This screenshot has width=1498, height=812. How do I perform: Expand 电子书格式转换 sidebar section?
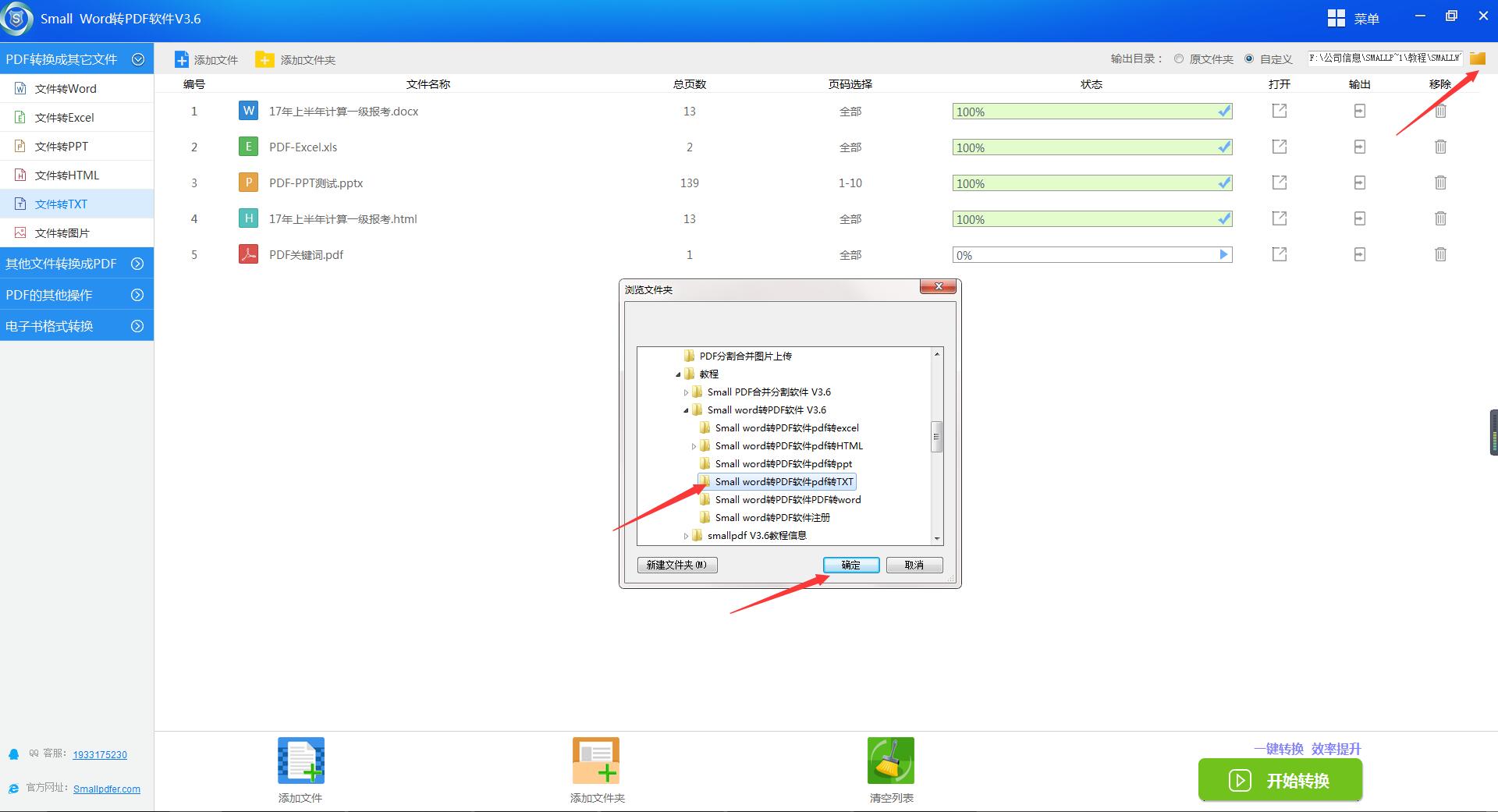click(138, 326)
